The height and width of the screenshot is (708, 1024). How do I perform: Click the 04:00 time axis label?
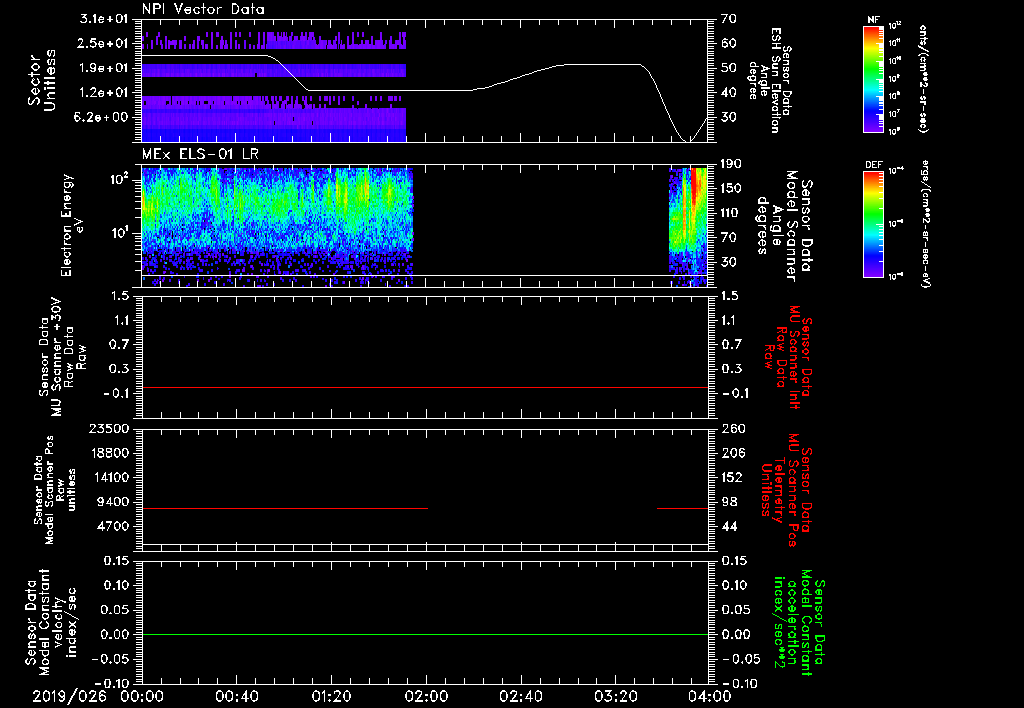pyautogui.click(x=710, y=696)
